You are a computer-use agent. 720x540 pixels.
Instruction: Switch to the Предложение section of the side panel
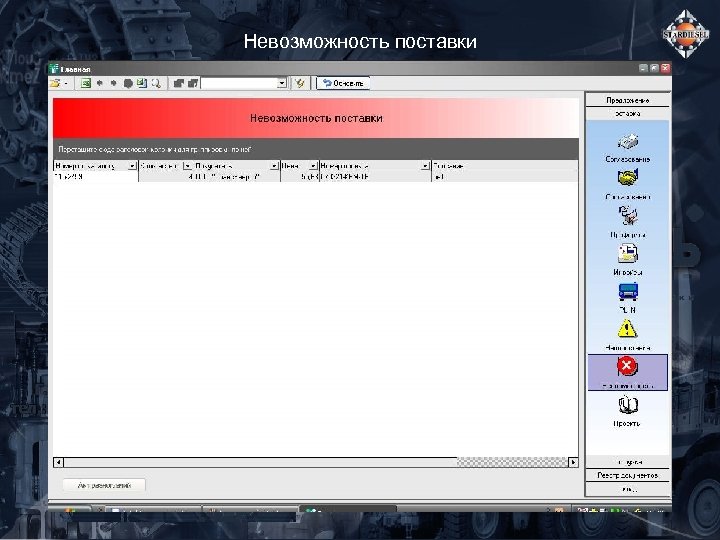(x=628, y=100)
